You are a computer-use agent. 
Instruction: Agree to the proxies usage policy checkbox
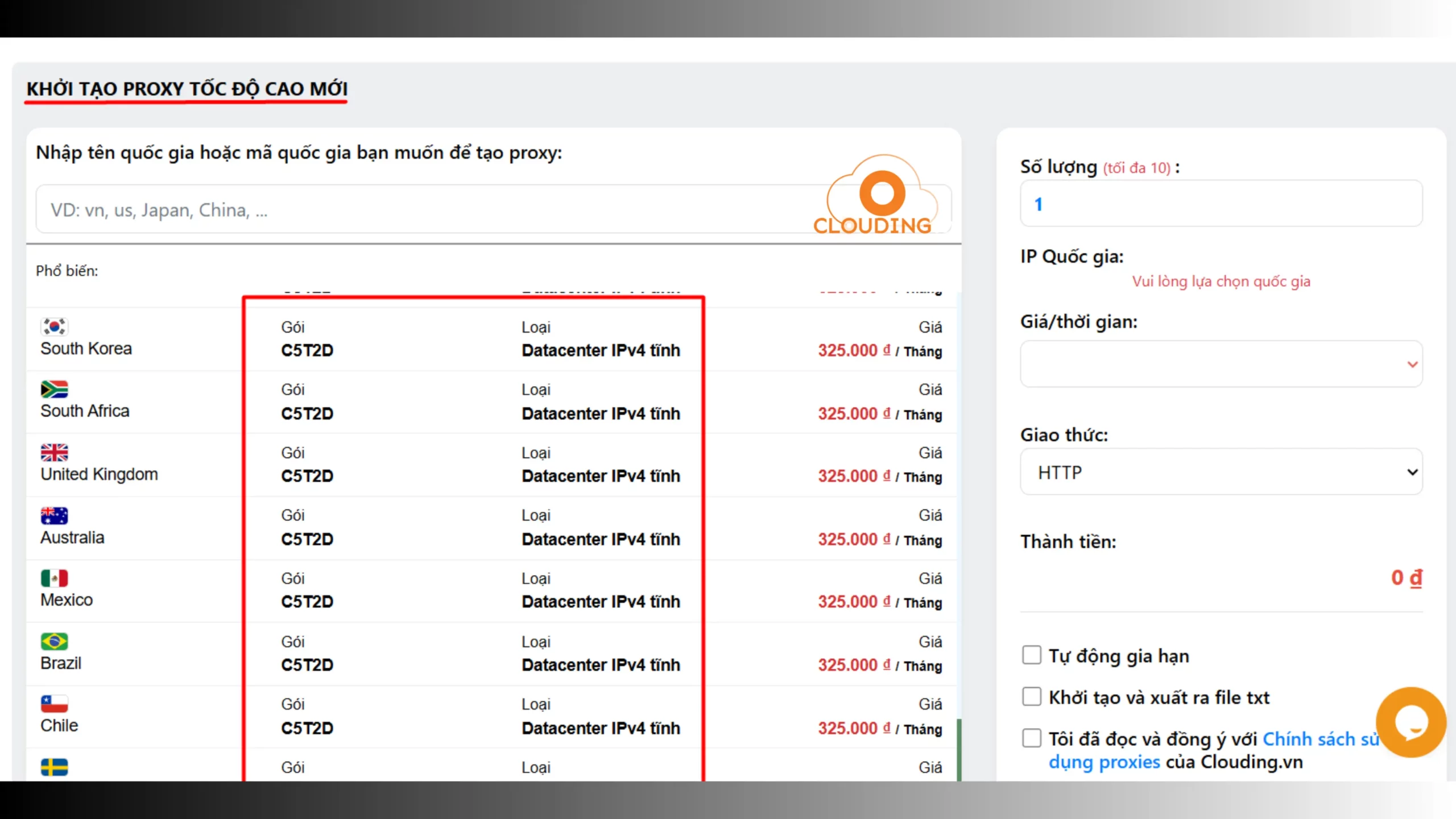(1032, 738)
